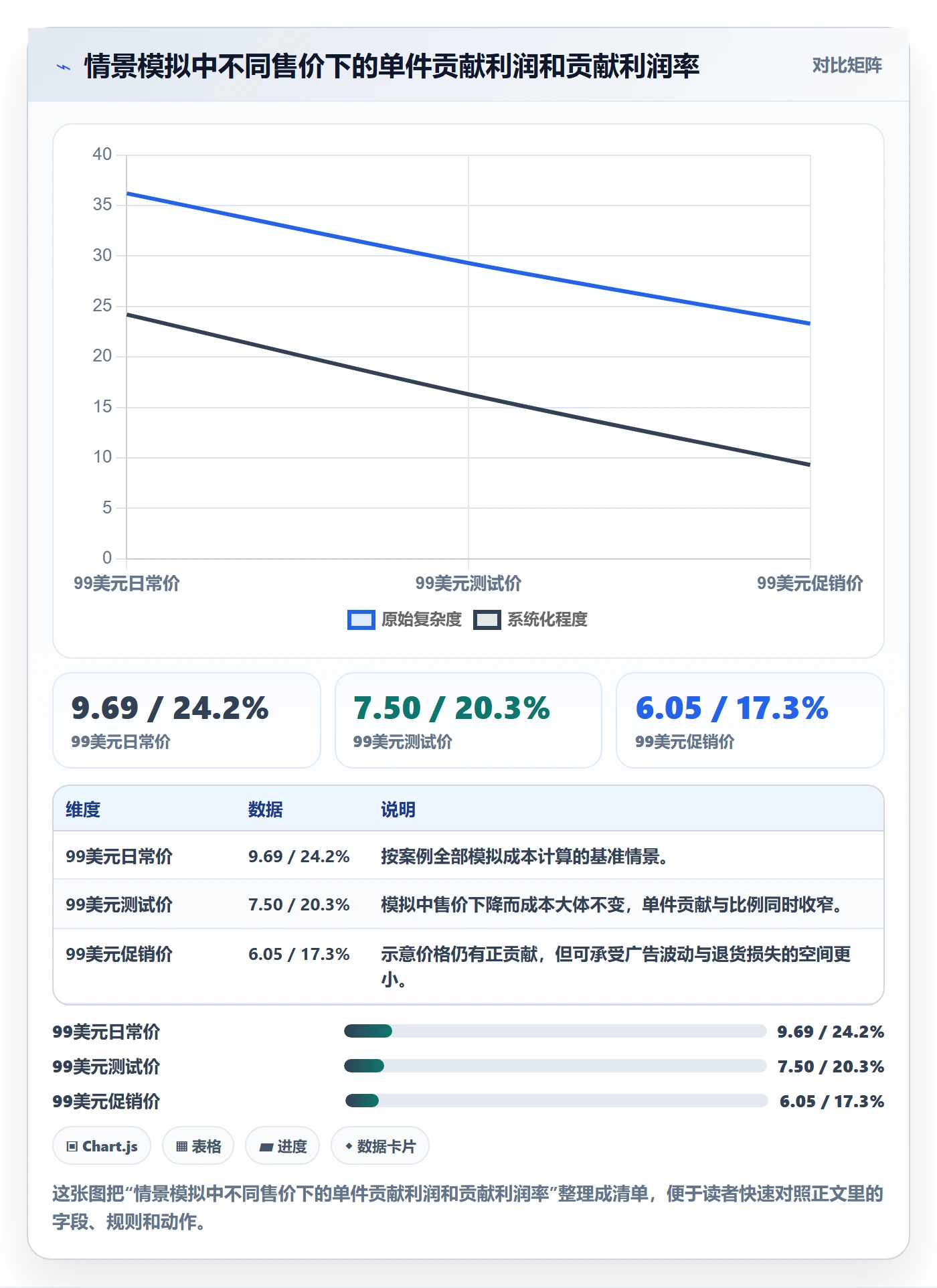This screenshot has width=937, height=1288.
Task: Click the 数据 column header
Action: coord(266,809)
